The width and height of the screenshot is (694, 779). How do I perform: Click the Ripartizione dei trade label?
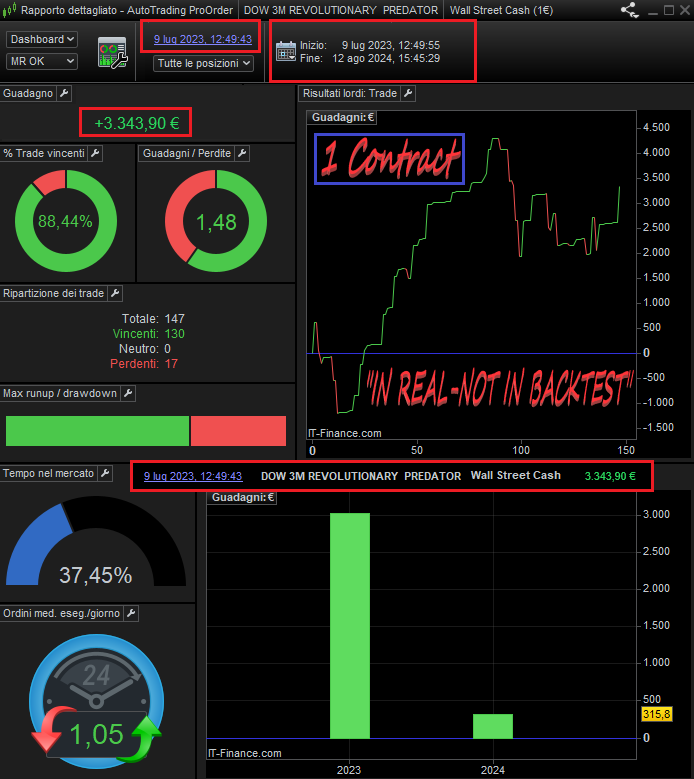[x=54, y=293]
